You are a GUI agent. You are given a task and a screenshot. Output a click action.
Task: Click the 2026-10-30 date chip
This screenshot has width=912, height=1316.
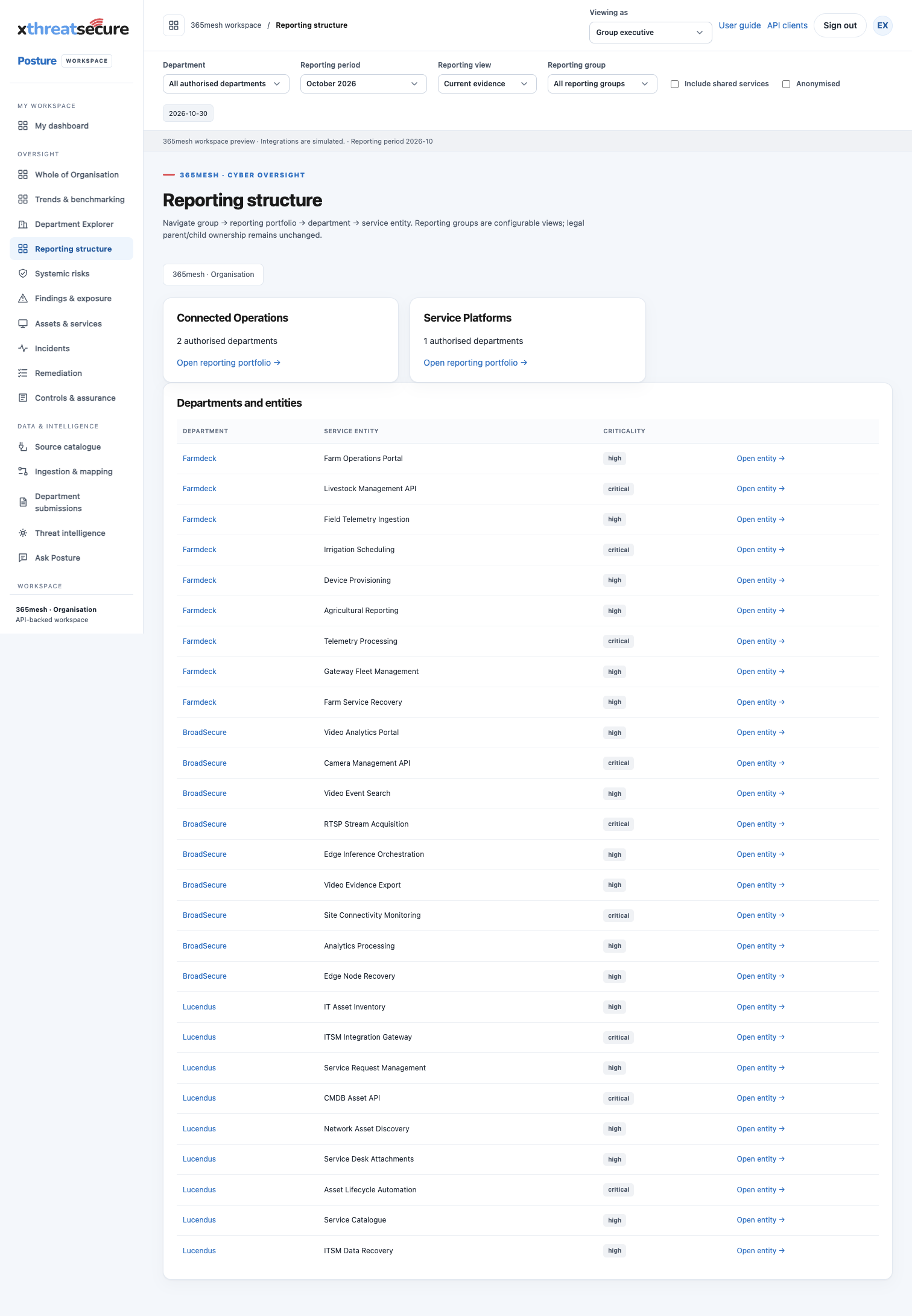click(x=188, y=113)
